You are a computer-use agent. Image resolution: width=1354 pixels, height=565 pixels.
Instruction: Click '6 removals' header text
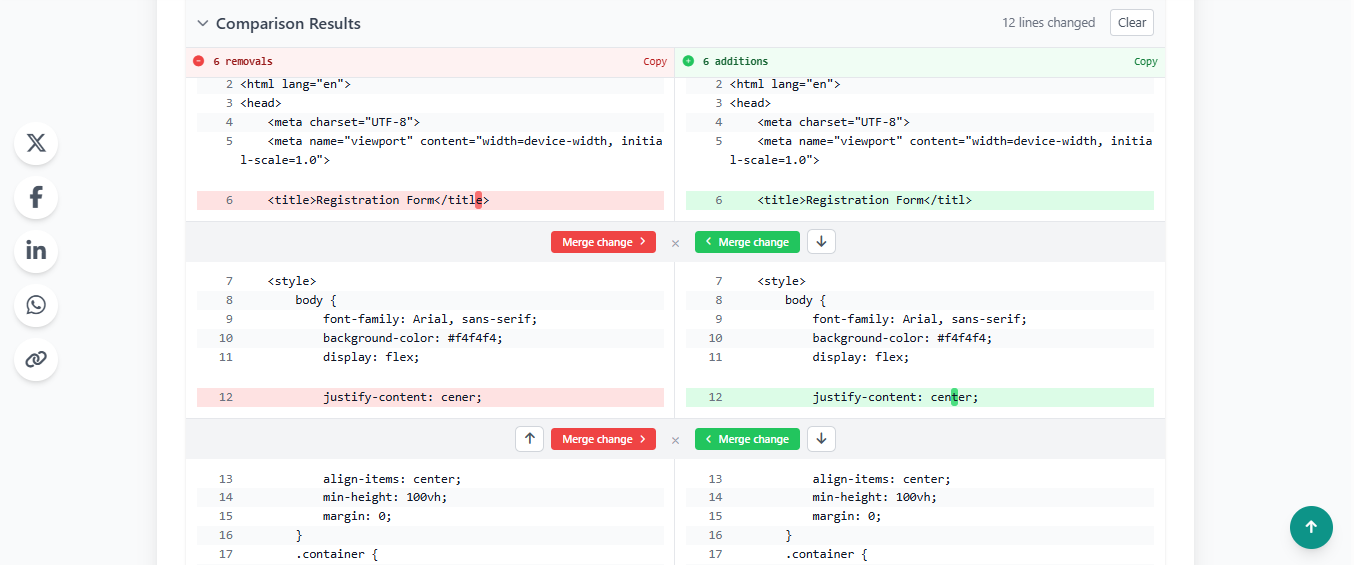click(x=242, y=62)
